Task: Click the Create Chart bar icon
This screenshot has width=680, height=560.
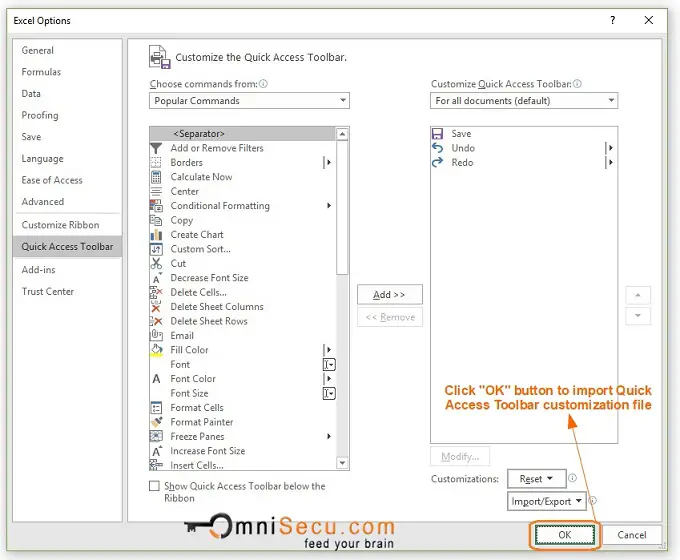Action: (x=156, y=235)
